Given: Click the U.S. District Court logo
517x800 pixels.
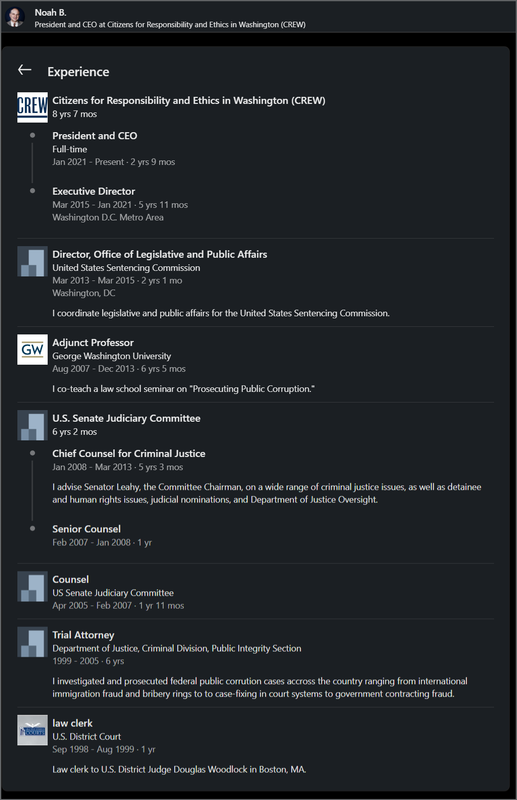Looking at the screenshot, I should pyautogui.click(x=32, y=730).
